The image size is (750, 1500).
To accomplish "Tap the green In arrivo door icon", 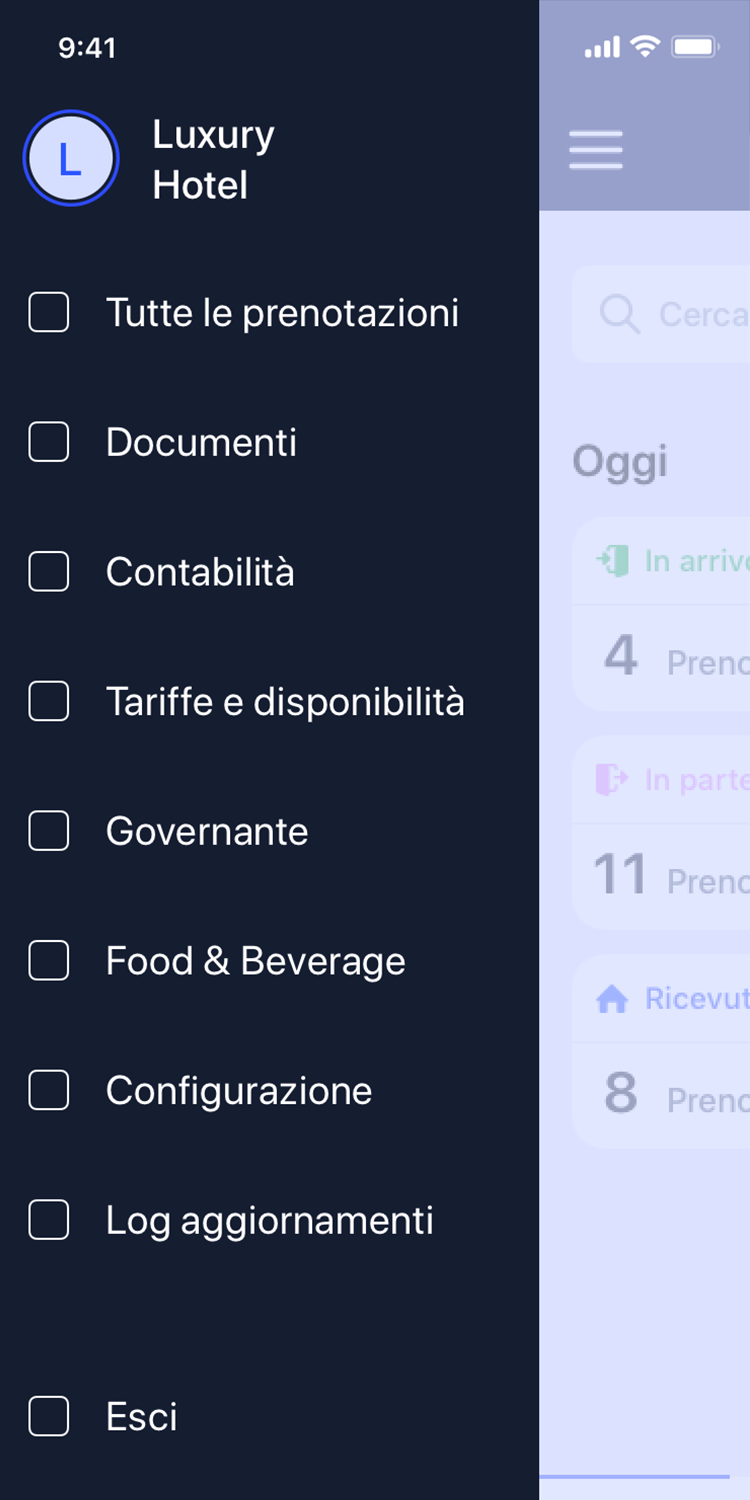I will click(612, 560).
